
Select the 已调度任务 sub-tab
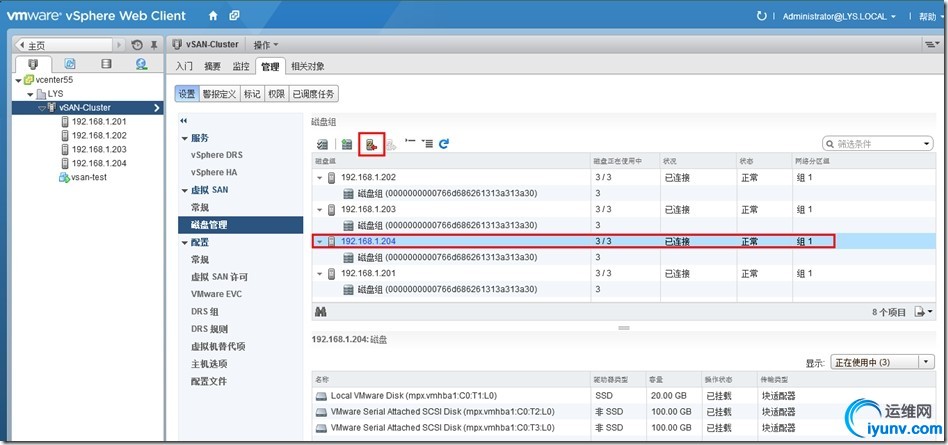[x=313, y=94]
